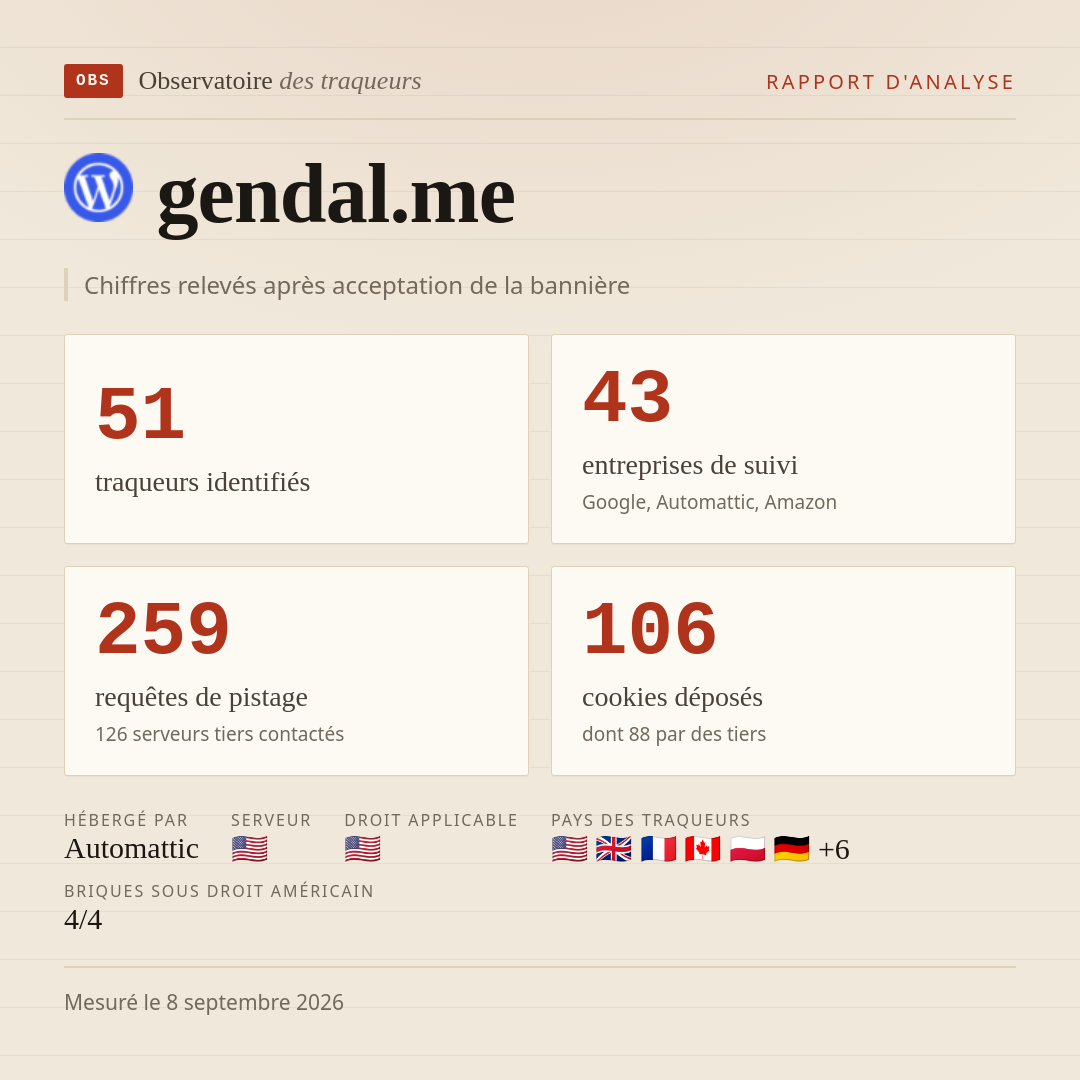Viewport: 1080px width, 1080px height.
Task: Expand the +6 additional countries indicator
Action: point(834,849)
